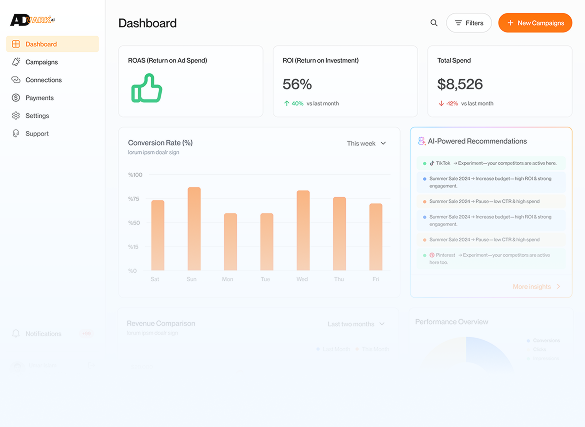Click chevron next to More insights
This screenshot has width=585, height=427.
click(x=559, y=286)
